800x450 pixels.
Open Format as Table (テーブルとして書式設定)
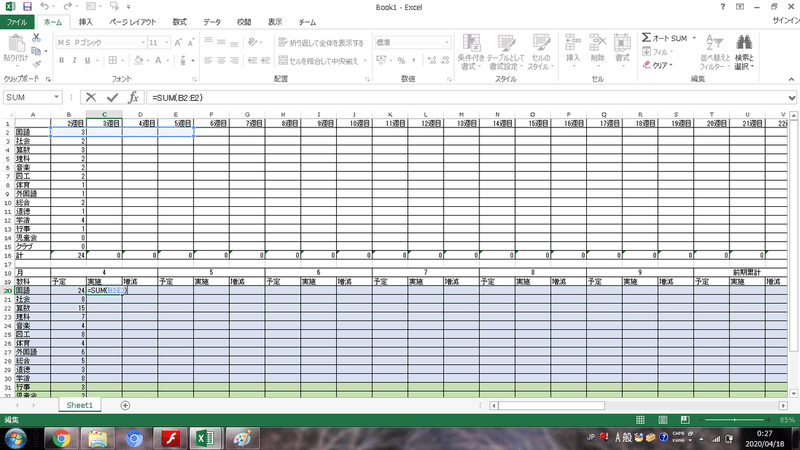pos(505,52)
